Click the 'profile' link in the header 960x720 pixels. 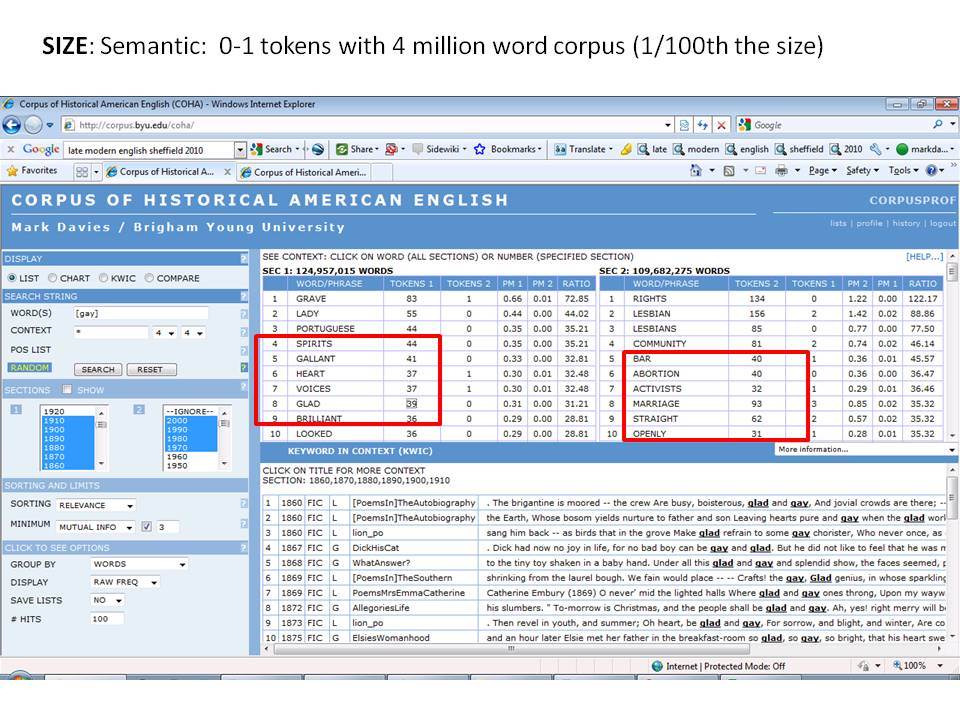point(869,223)
